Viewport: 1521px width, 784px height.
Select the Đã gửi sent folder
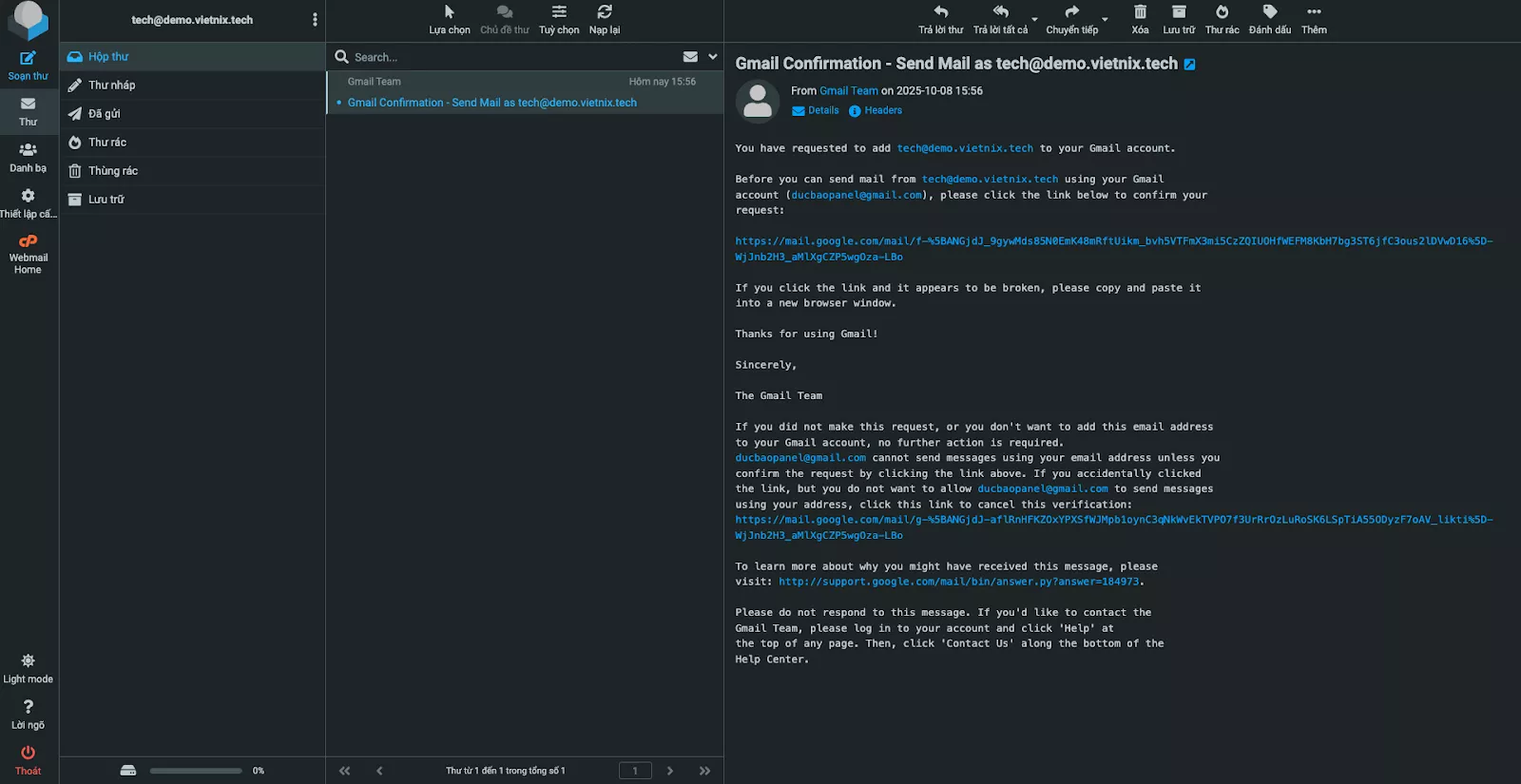105,114
